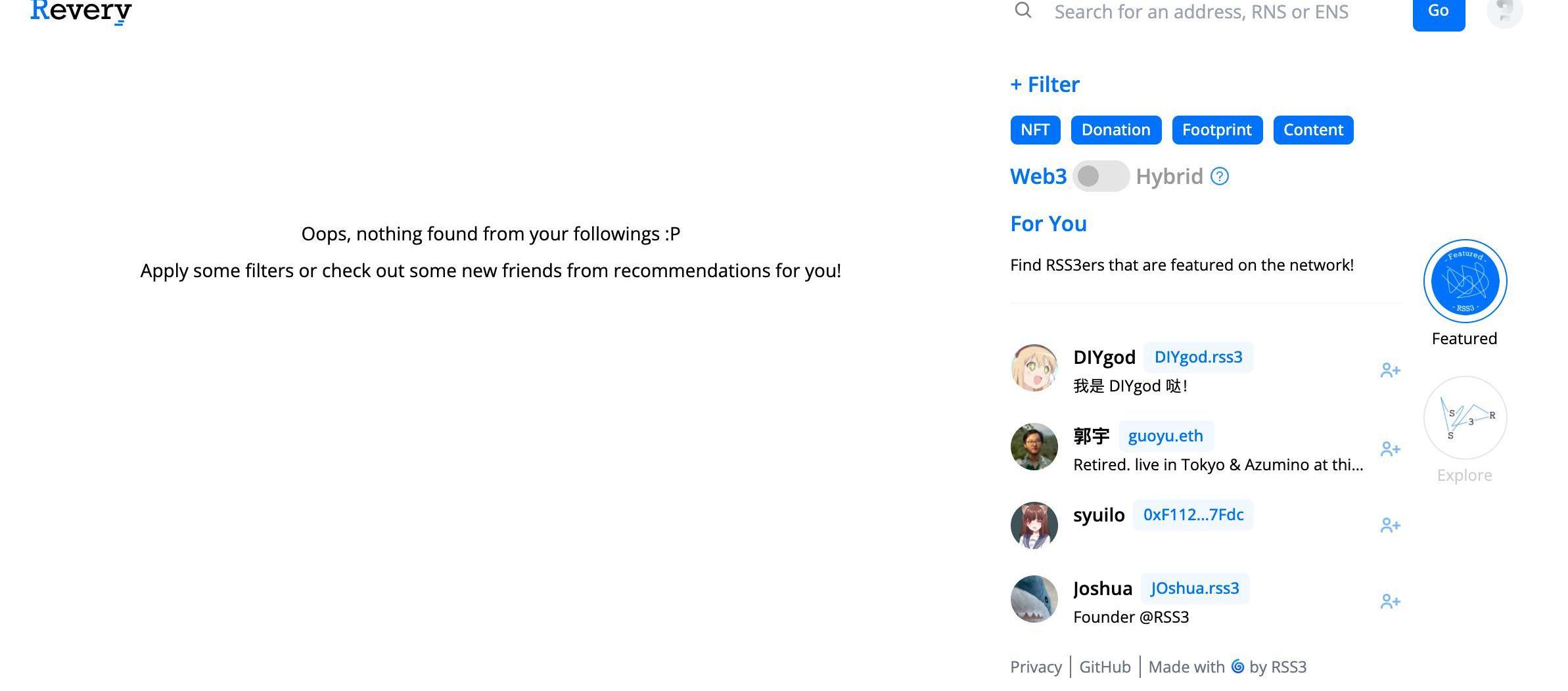Open the GitHub footer link

click(1105, 667)
